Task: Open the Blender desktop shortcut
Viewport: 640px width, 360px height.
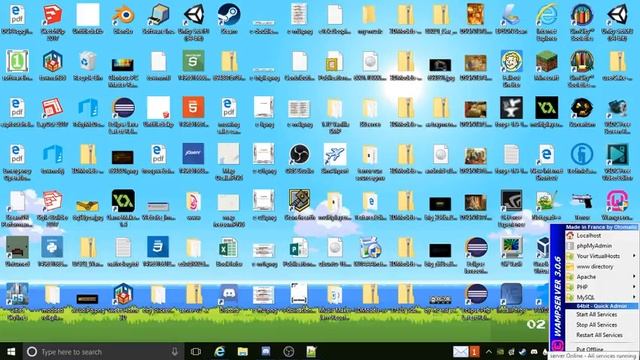Action: click(123, 15)
